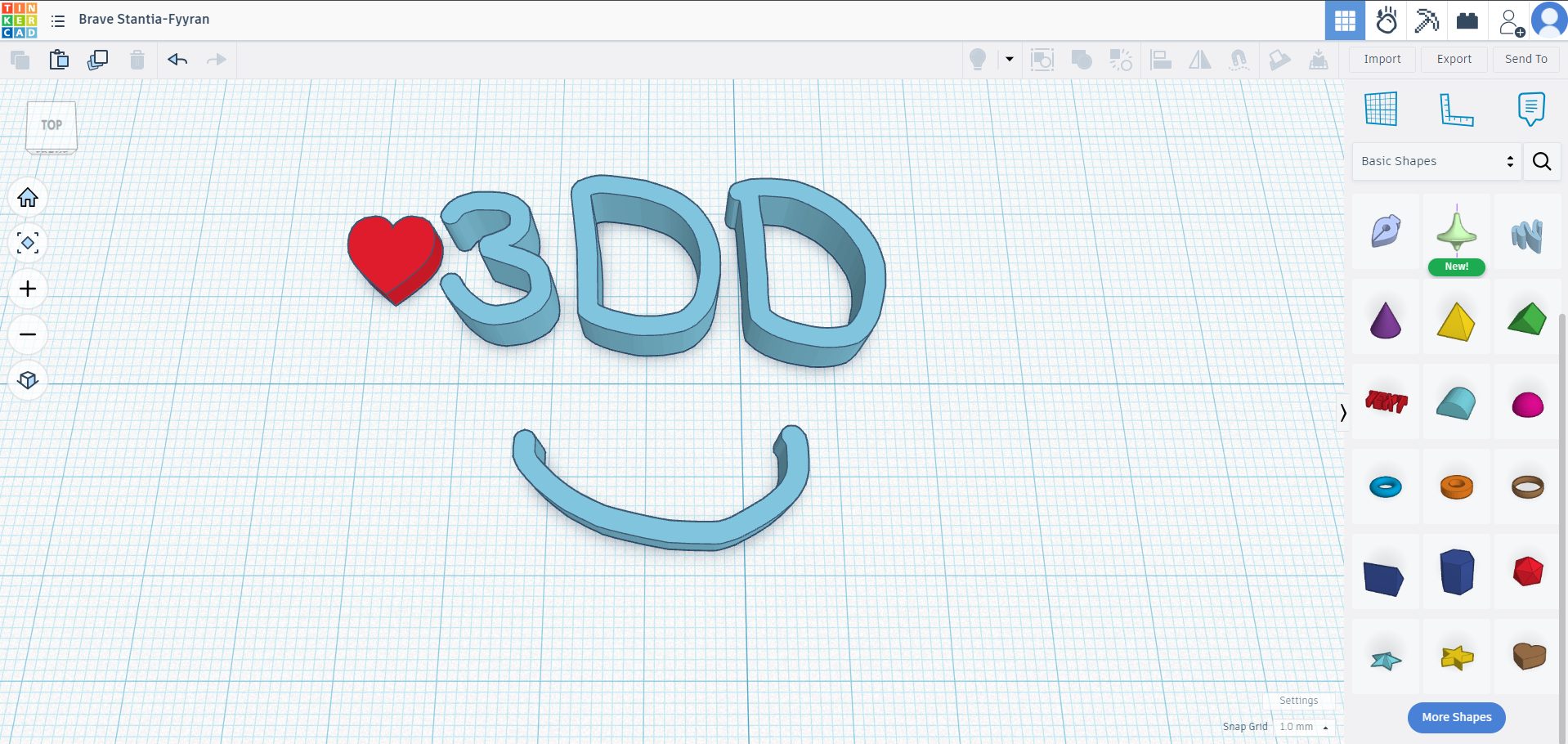Open the design list menu icon
The width and height of the screenshot is (1568, 744).
point(58,20)
